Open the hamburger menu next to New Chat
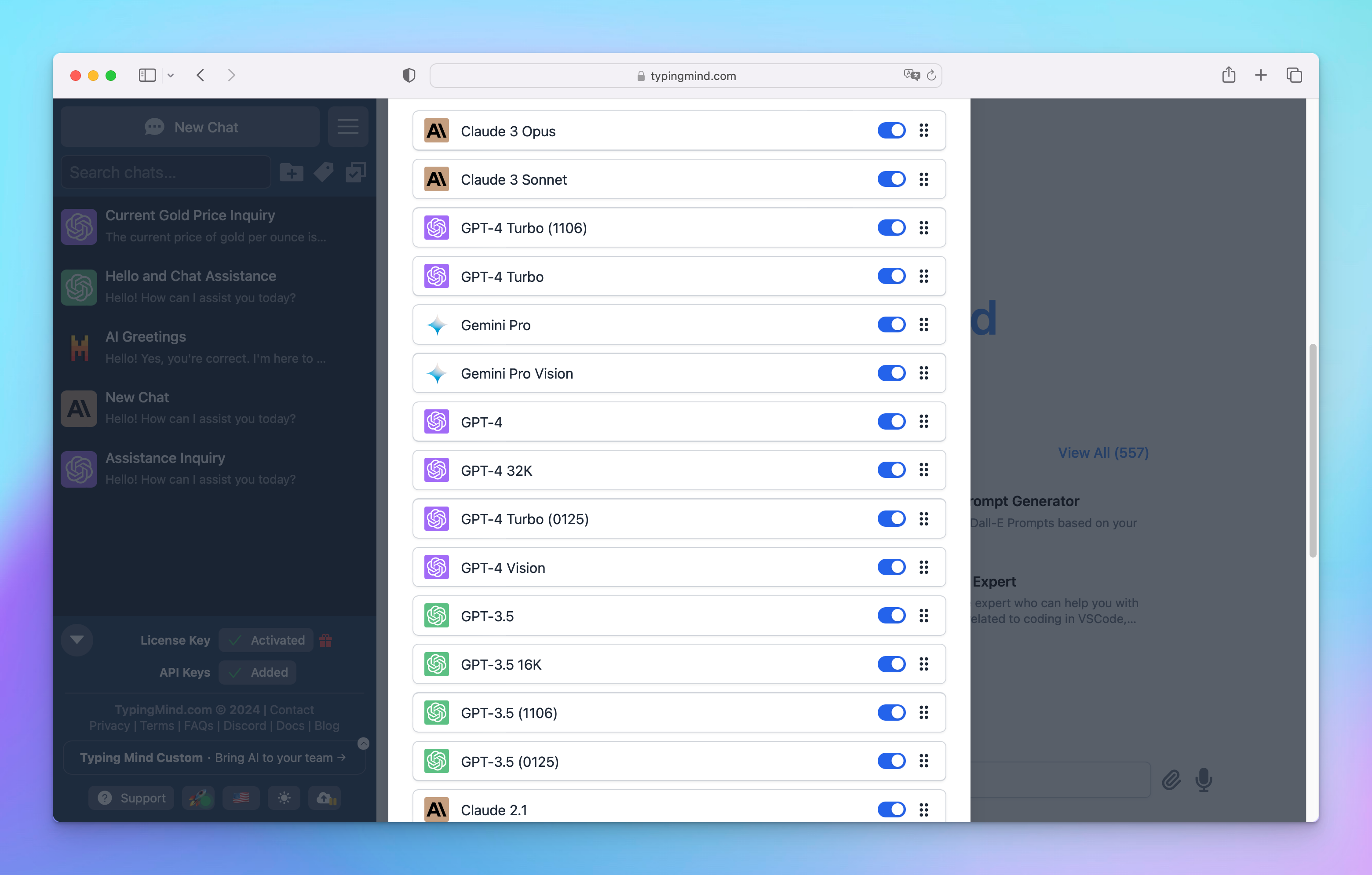1372x875 pixels. point(347,127)
